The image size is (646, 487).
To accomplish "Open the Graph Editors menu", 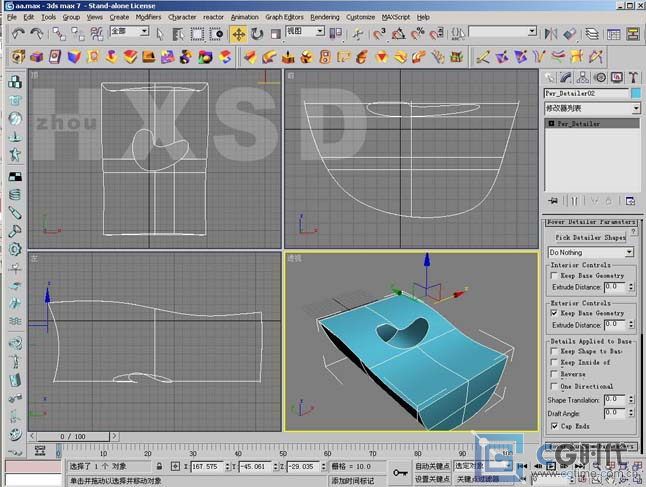I will [284, 17].
